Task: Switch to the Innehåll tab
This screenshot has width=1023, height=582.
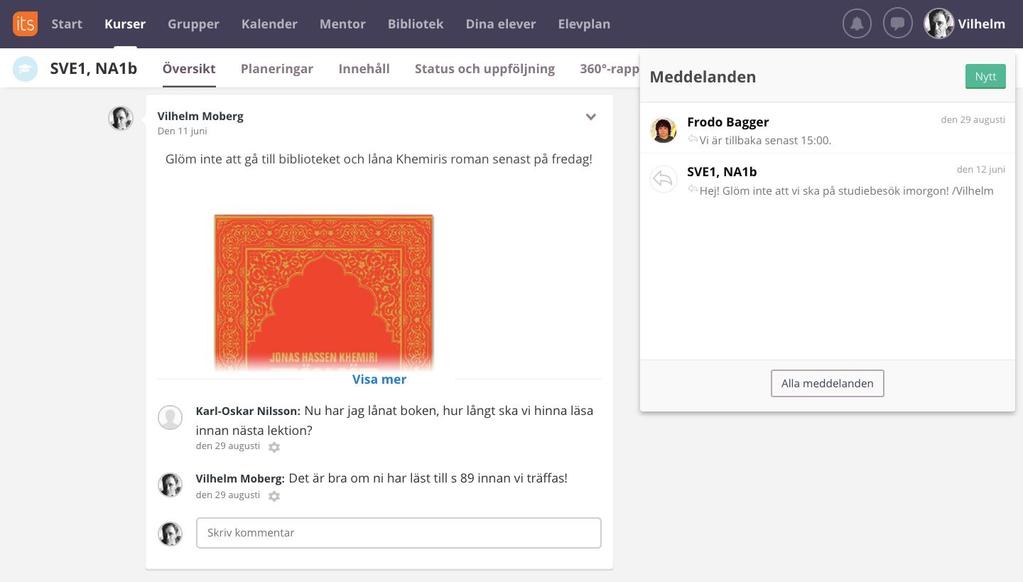Action: point(364,69)
